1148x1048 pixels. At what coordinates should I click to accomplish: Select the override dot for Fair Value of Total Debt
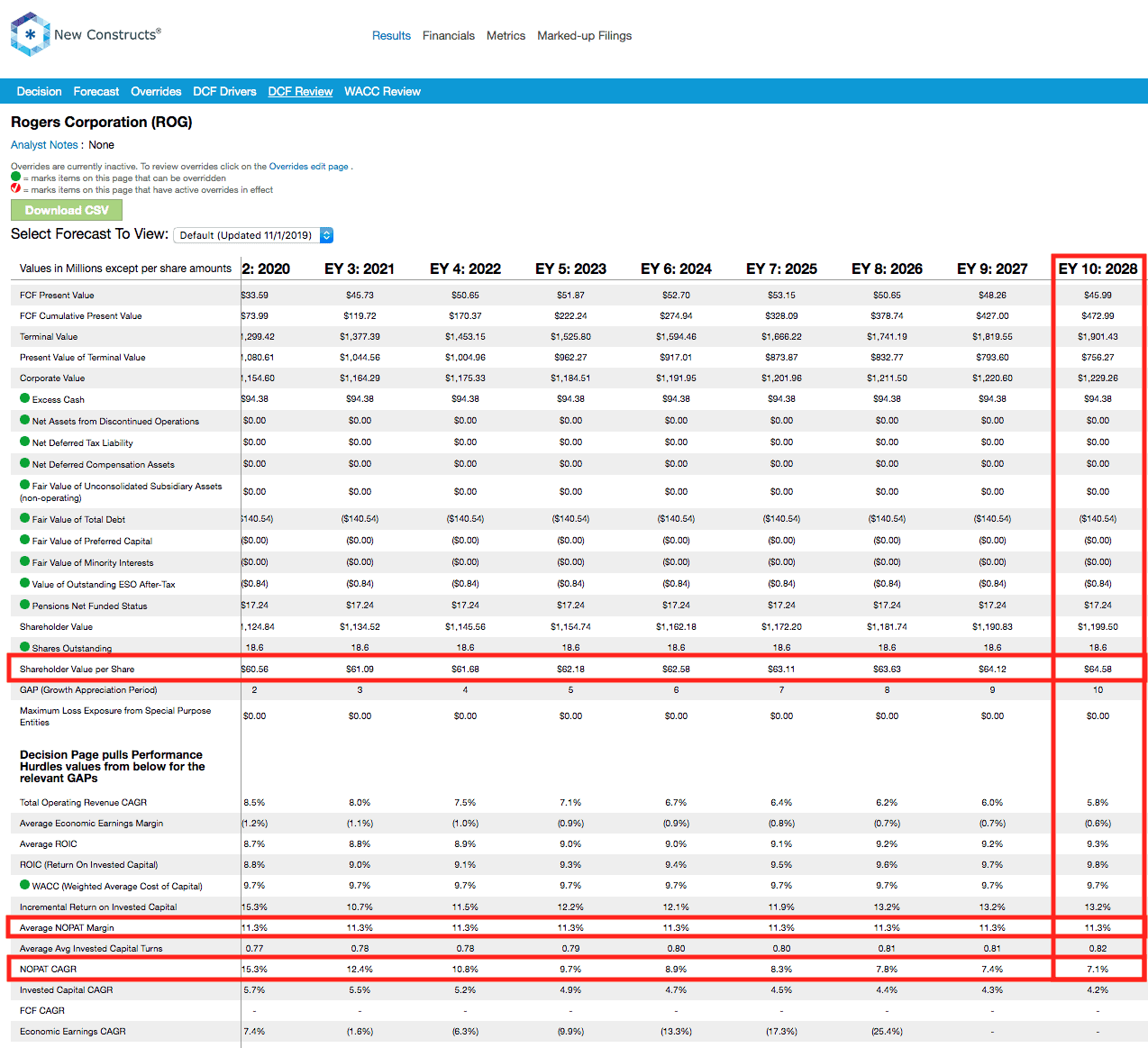pos(25,518)
